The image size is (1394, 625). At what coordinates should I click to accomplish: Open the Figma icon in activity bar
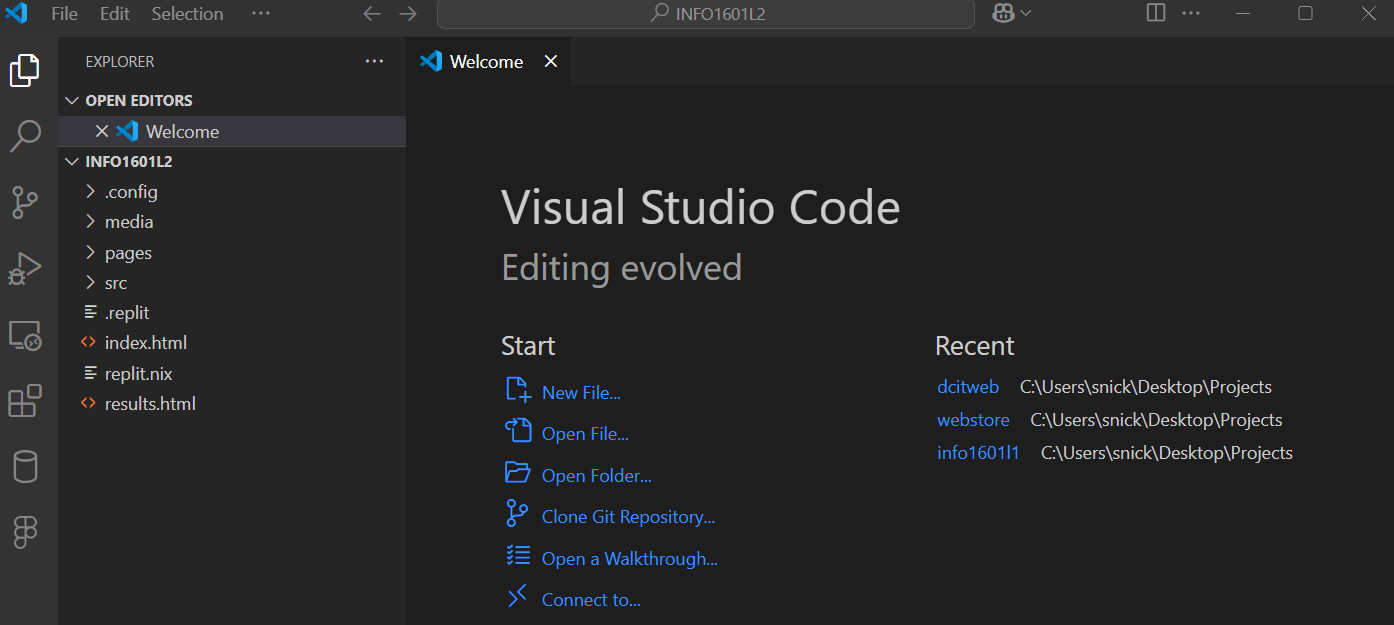(x=25, y=532)
